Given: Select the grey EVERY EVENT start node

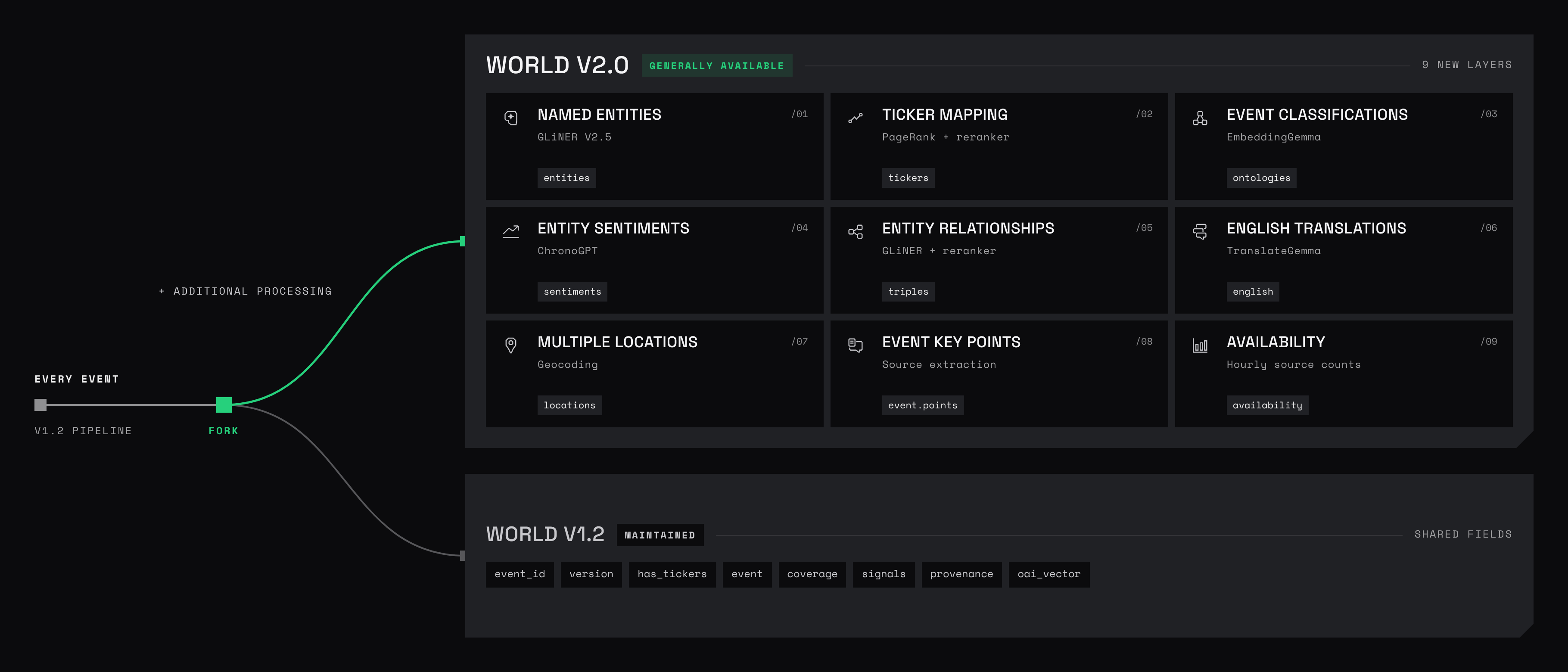Looking at the screenshot, I should pos(40,405).
